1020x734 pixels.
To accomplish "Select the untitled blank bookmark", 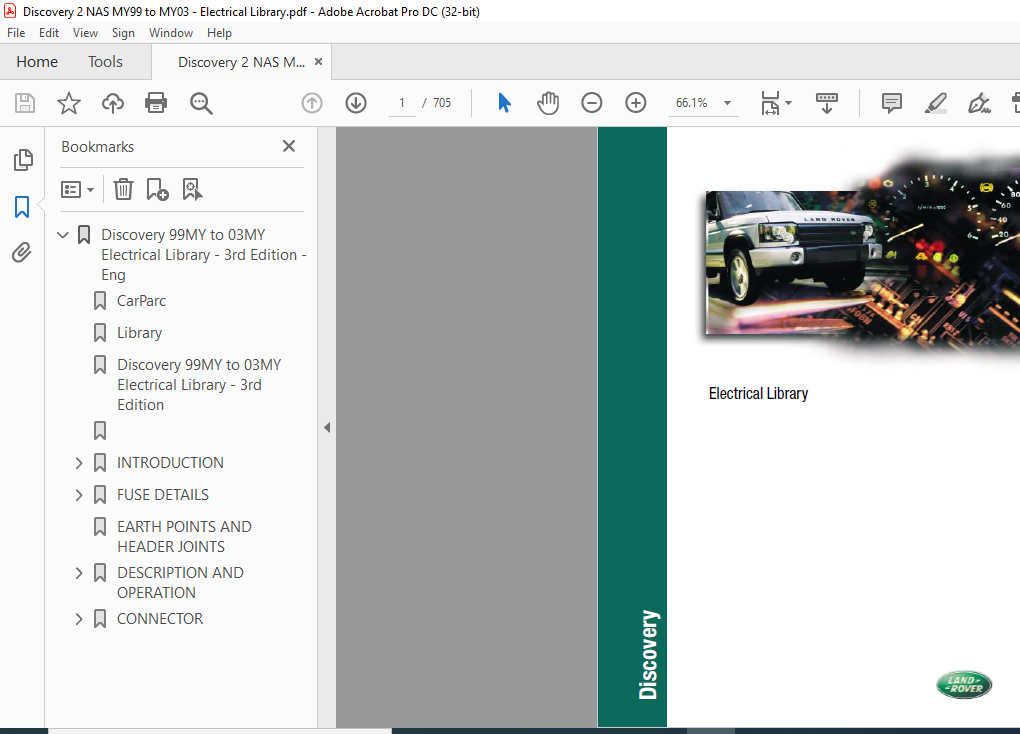I will point(100,430).
